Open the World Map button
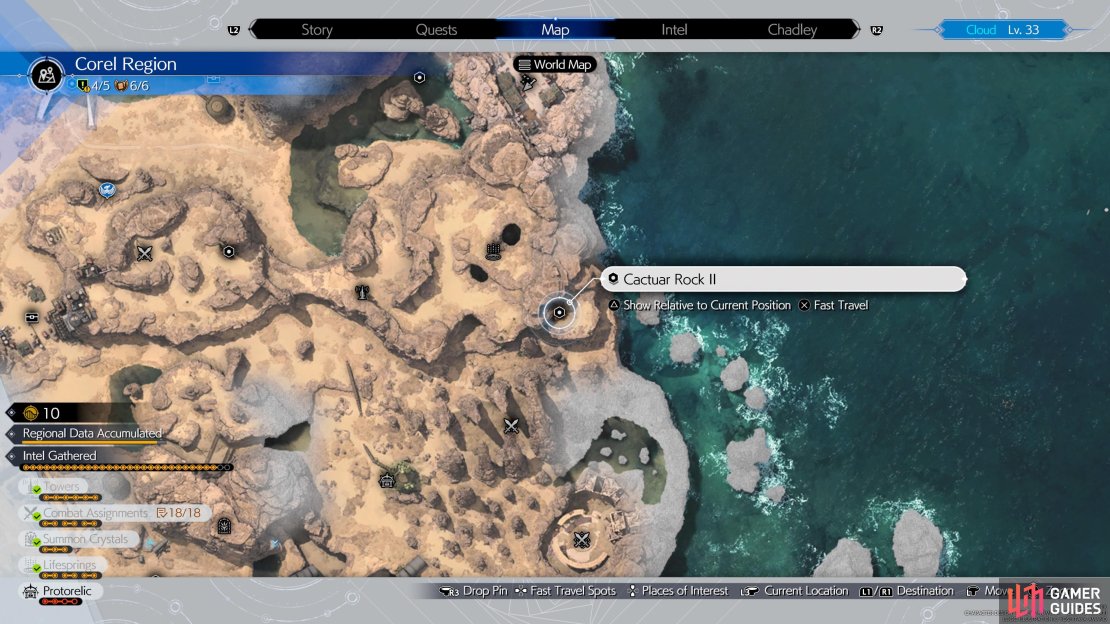 555,64
